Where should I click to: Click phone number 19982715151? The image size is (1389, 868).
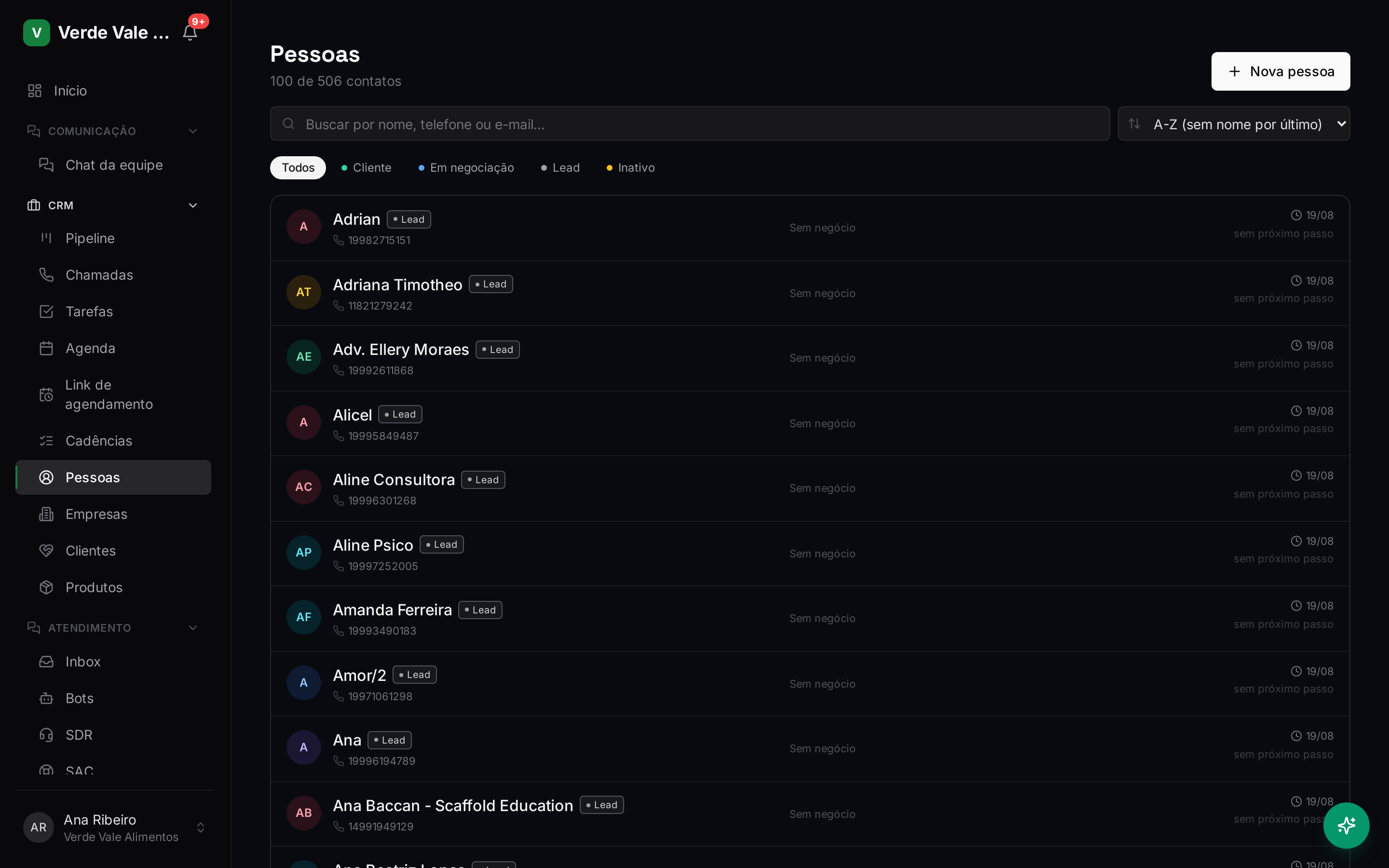pyautogui.click(x=379, y=241)
